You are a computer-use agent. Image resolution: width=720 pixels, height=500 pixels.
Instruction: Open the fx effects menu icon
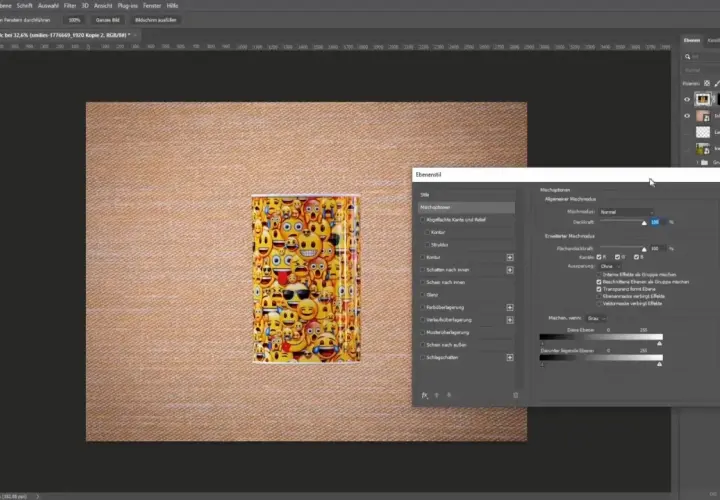(425, 395)
